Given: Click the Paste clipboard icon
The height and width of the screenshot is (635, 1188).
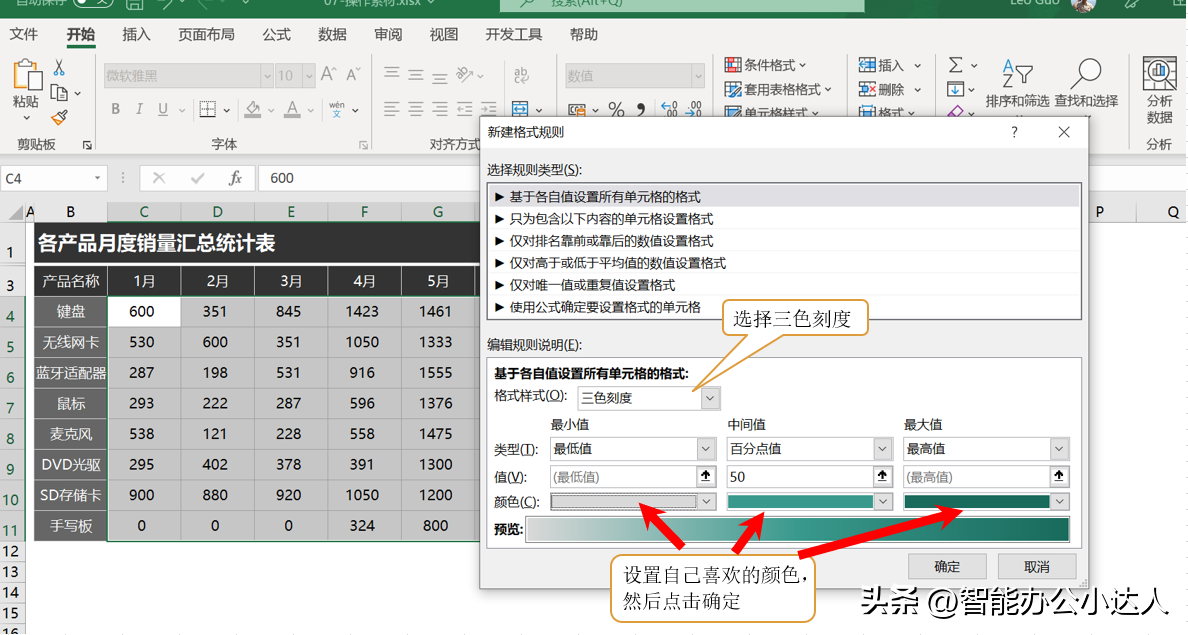Looking at the screenshot, I should pos(27,76).
